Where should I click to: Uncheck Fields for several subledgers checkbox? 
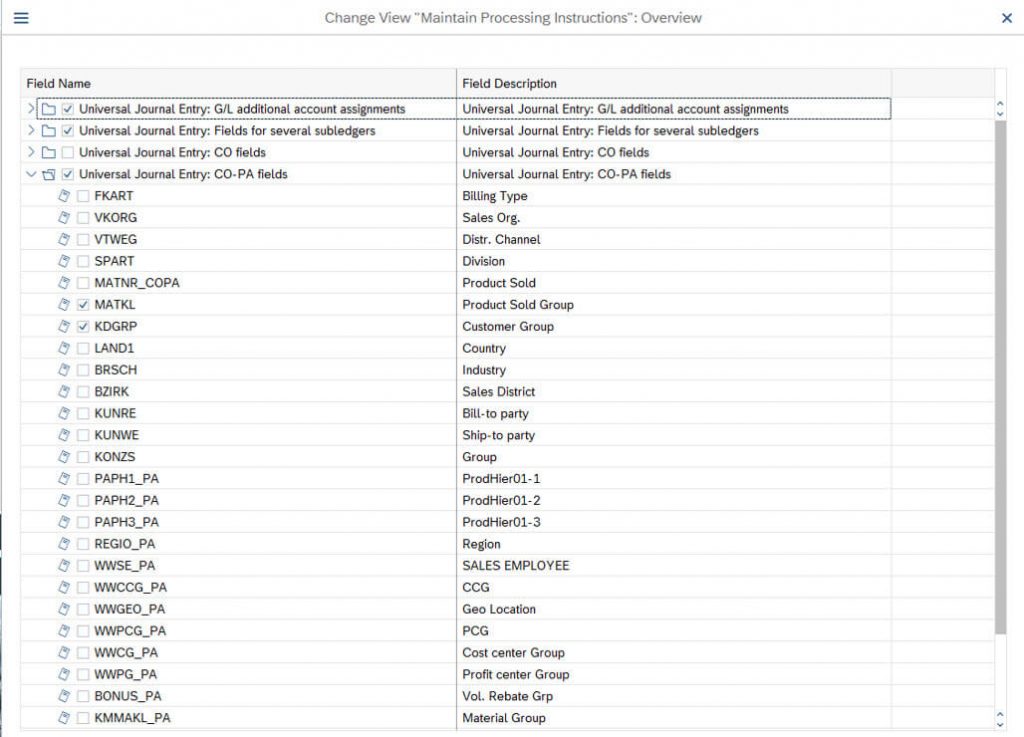(67, 131)
